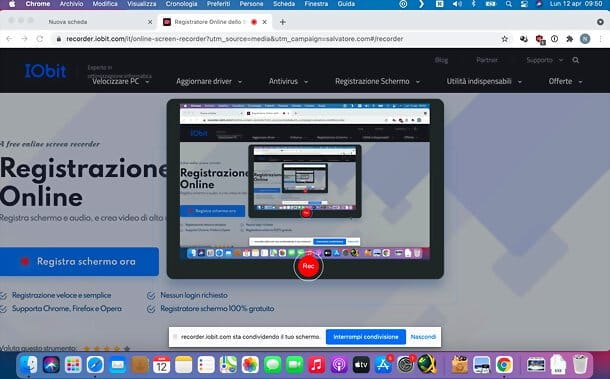The width and height of the screenshot is (610, 379).
Task: Open Launchpad from the dock
Action: 73,365
